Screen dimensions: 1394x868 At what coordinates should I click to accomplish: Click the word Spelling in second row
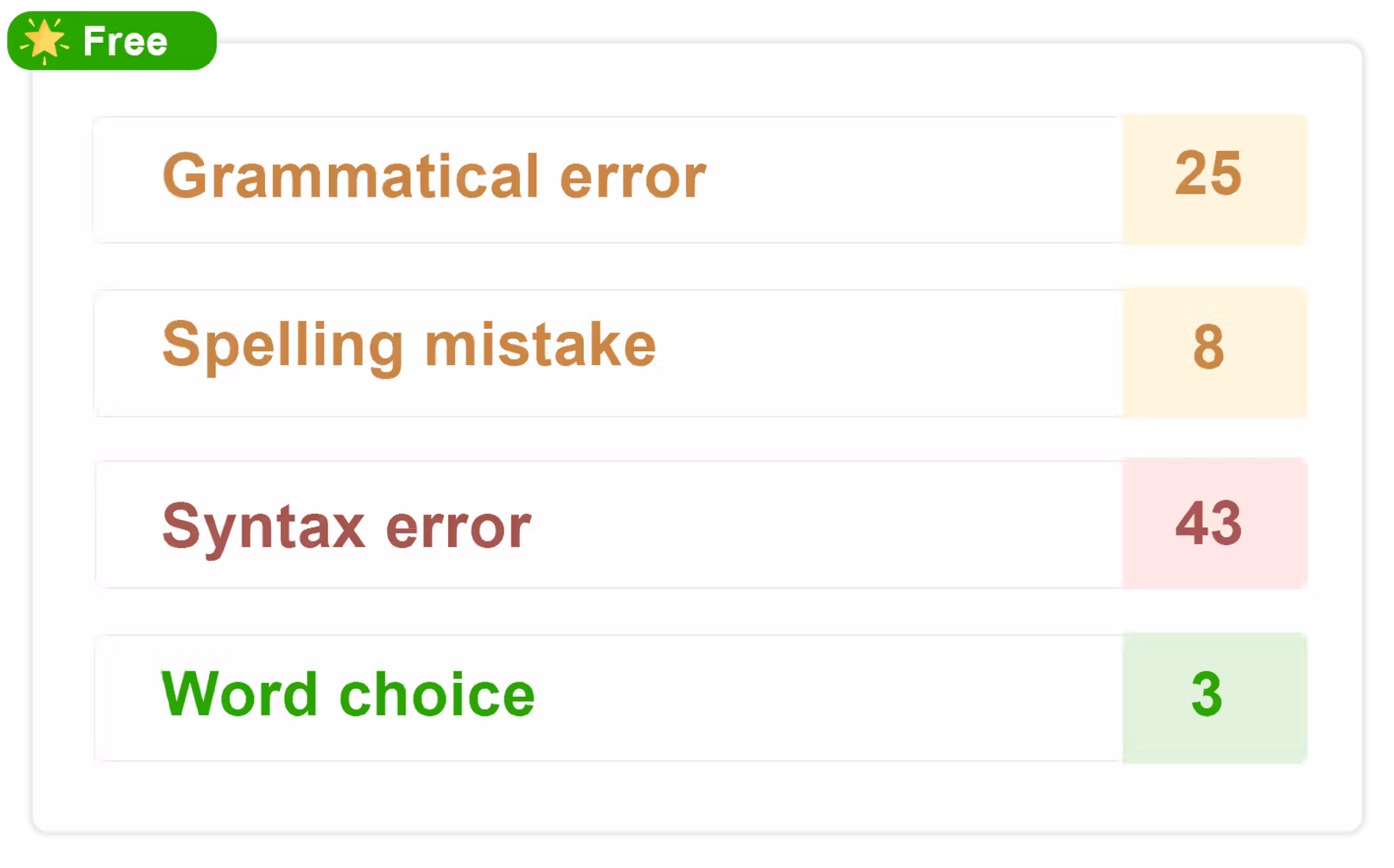pyautogui.click(x=282, y=345)
